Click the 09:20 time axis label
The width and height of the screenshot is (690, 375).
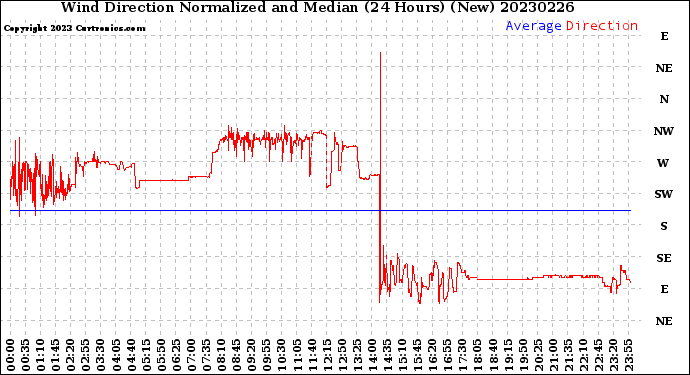point(252,355)
